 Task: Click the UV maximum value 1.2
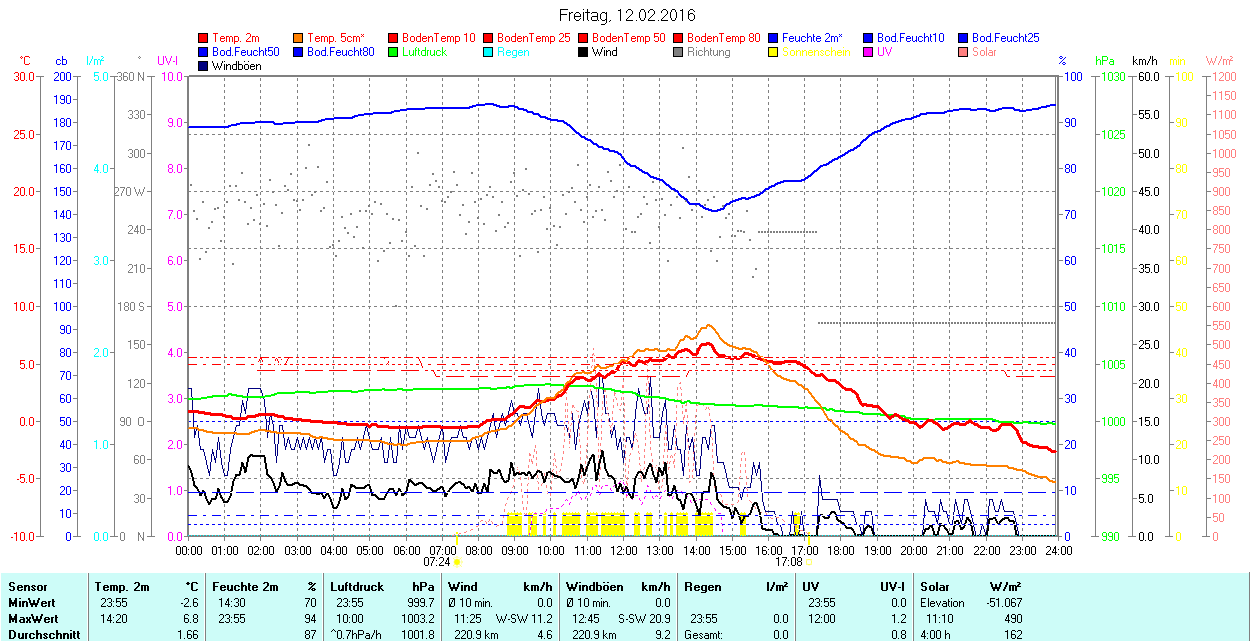(898, 619)
